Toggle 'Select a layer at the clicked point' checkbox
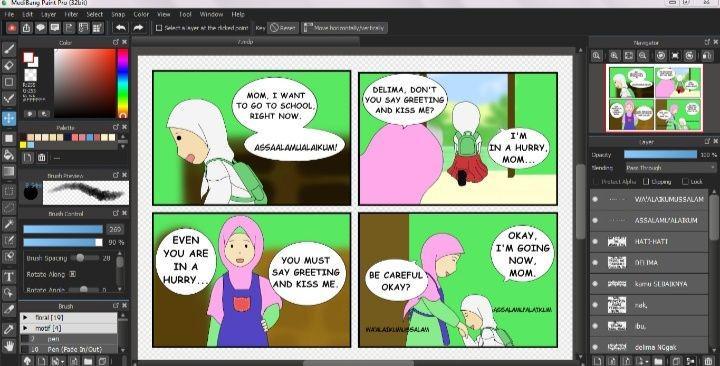The height and width of the screenshot is (366, 720). [x=159, y=28]
